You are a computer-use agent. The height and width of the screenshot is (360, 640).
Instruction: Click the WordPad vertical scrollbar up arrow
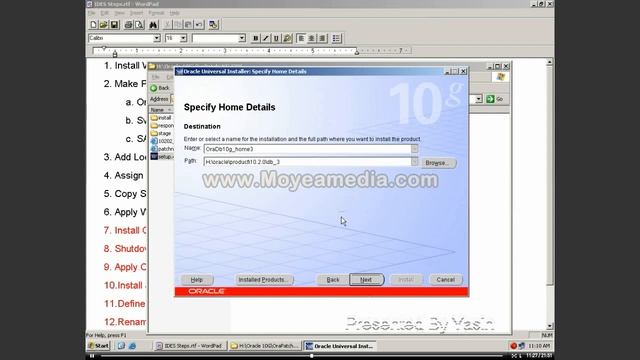coord(549,62)
